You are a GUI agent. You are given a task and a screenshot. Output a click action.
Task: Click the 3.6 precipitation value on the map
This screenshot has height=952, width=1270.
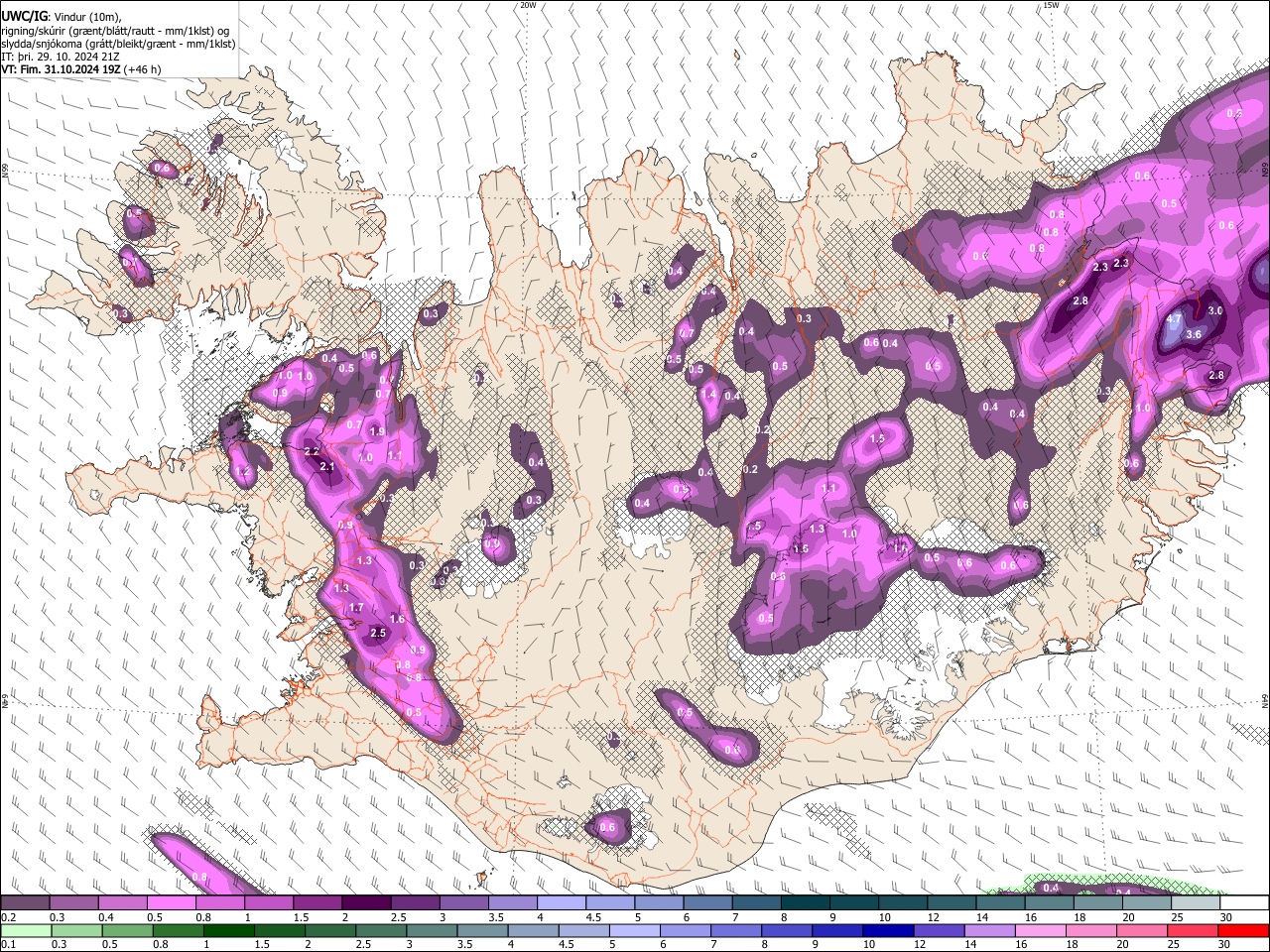(1194, 334)
